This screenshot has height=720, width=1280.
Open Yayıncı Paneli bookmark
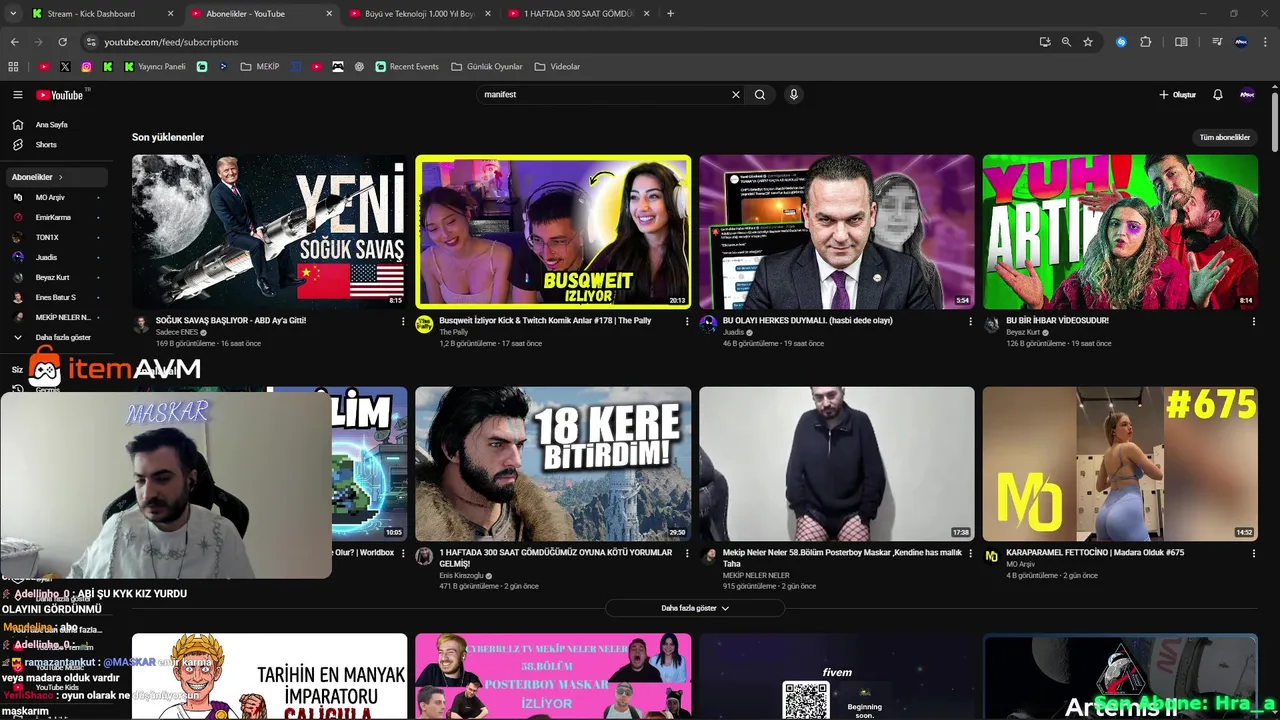[155, 67]
